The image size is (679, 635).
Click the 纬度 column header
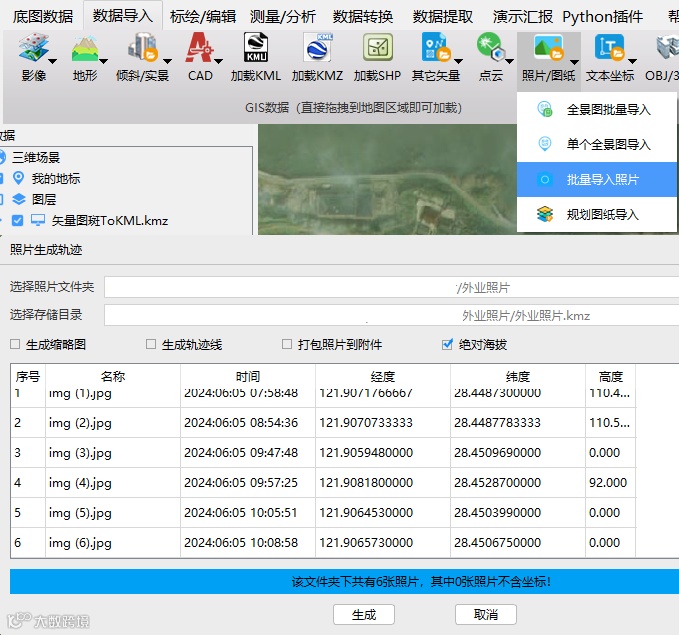518,376
